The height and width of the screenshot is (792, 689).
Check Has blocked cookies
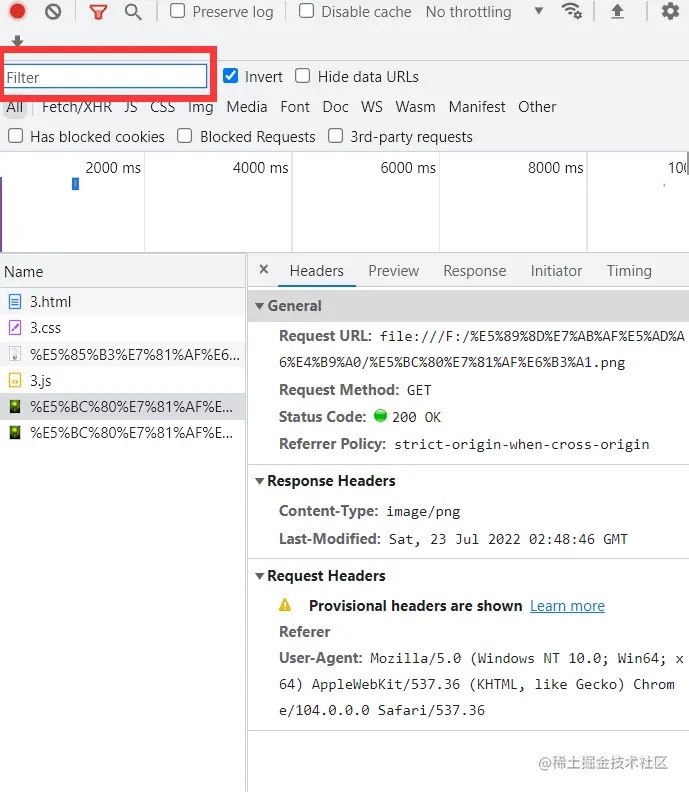coord(16,136)
